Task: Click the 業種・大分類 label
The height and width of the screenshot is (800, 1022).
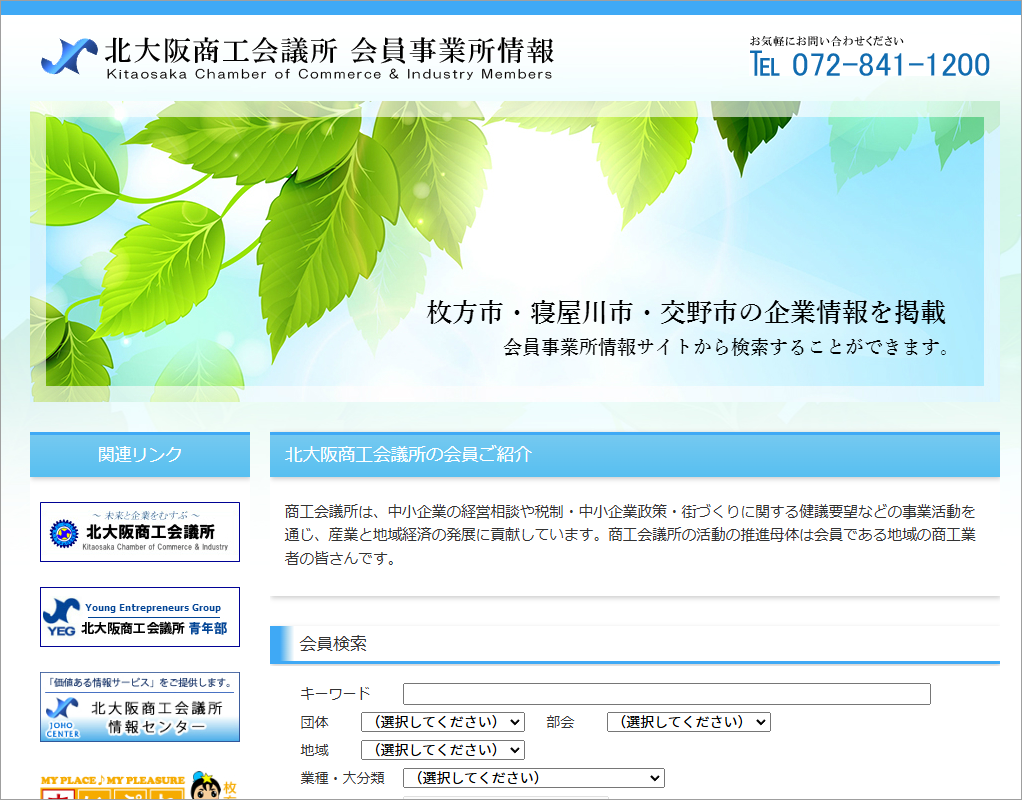Action: tap(342, 778)
